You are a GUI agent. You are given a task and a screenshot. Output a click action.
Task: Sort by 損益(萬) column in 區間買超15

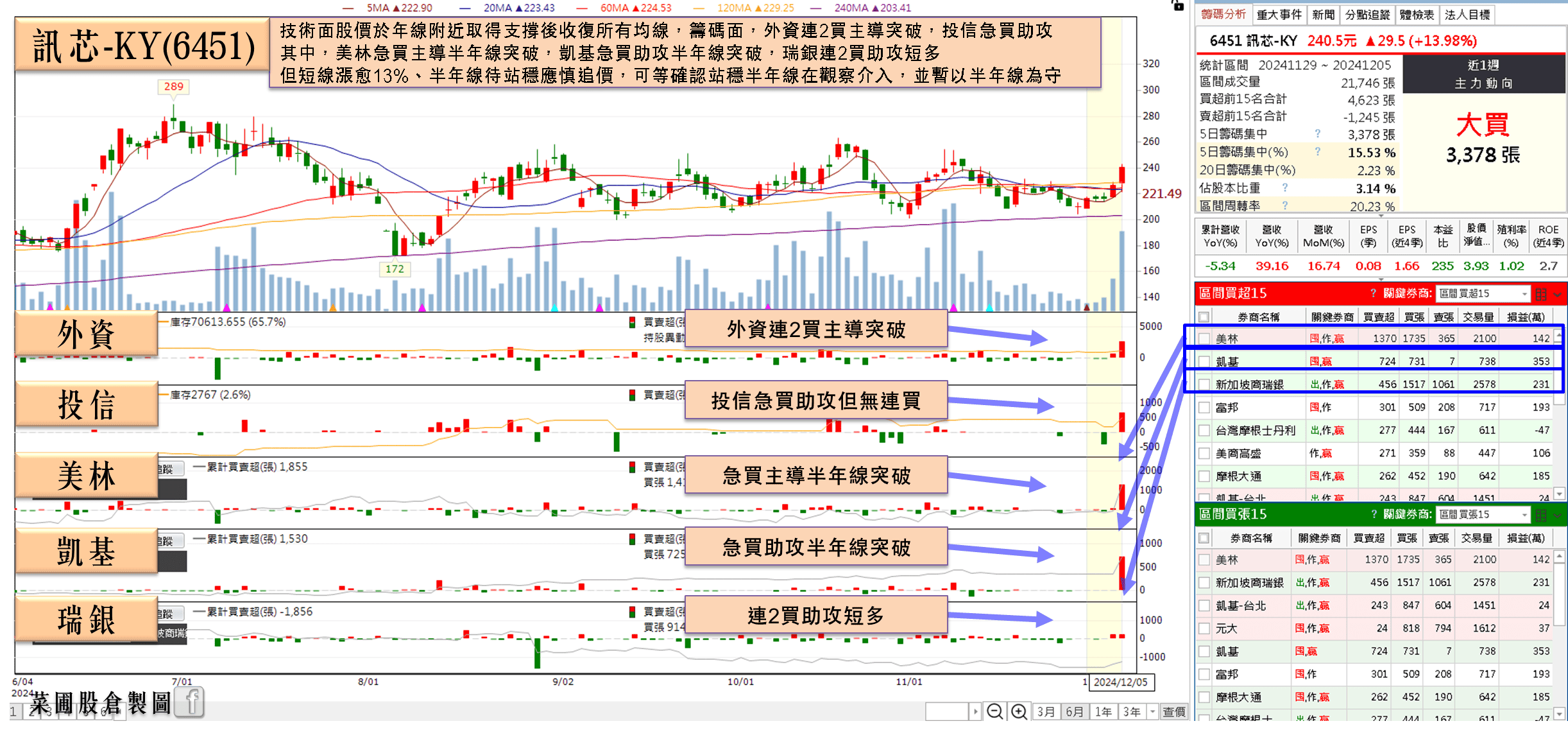pyautogui.click(x=1526, y=317)
